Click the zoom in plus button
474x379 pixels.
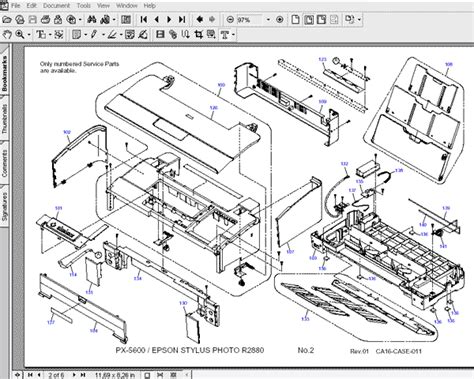pyautogui.click(x=280, y=20)
